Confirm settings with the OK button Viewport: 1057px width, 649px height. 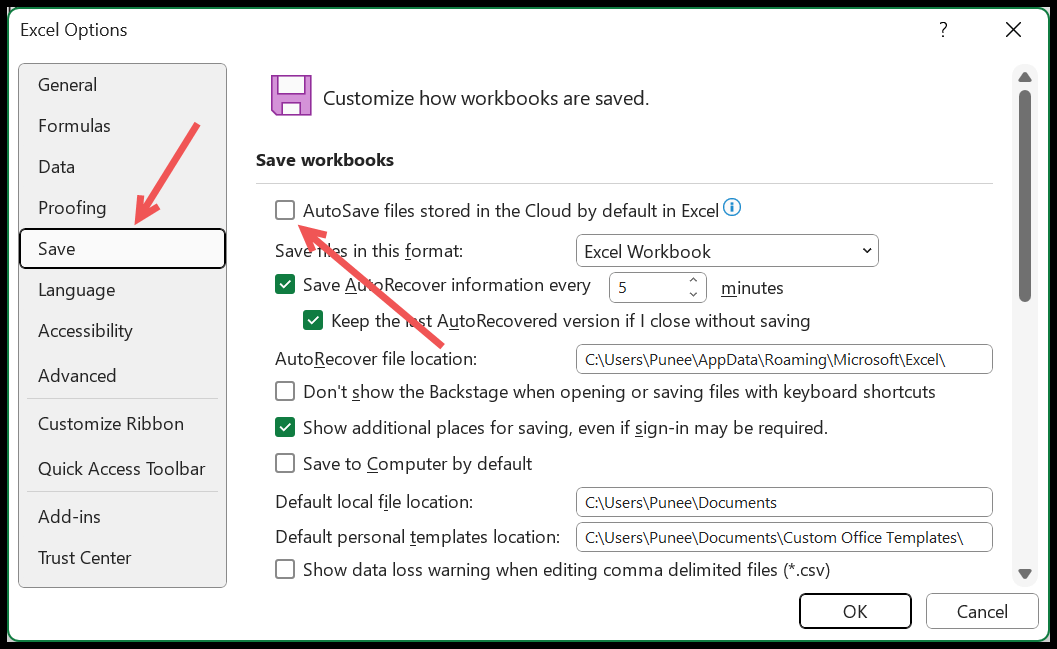854,610
